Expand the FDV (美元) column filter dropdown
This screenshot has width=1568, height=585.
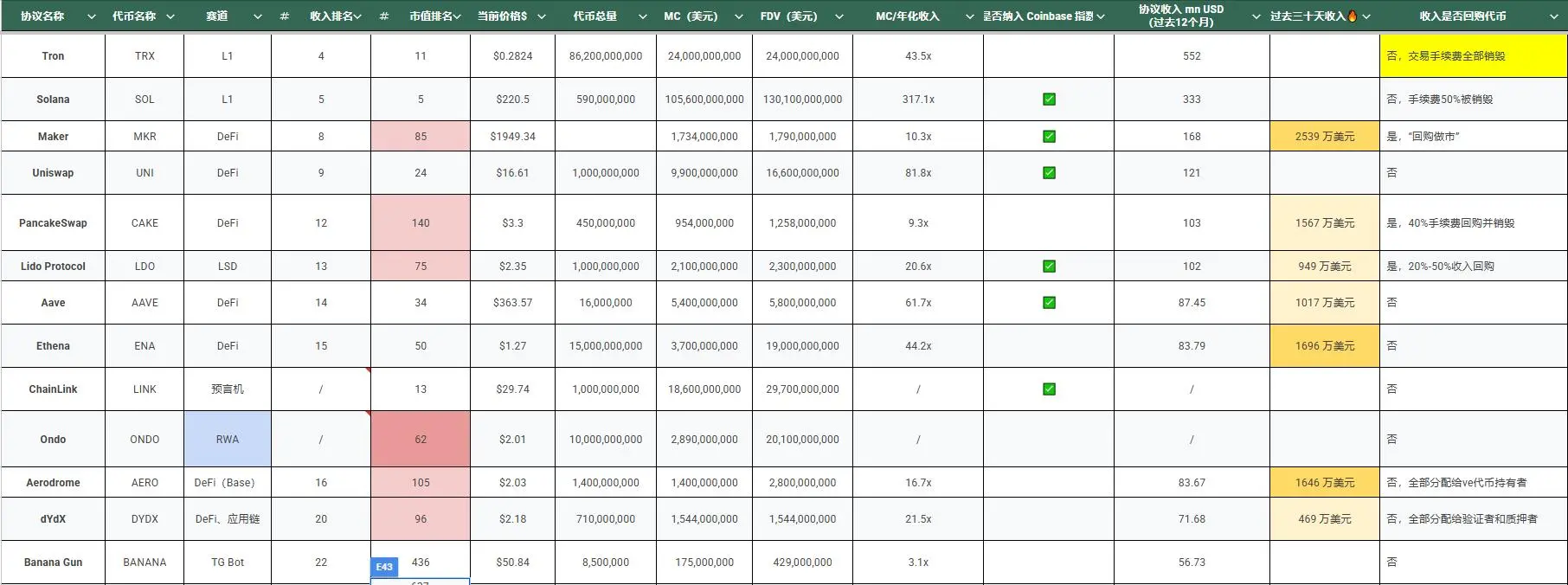coord(839,16)
